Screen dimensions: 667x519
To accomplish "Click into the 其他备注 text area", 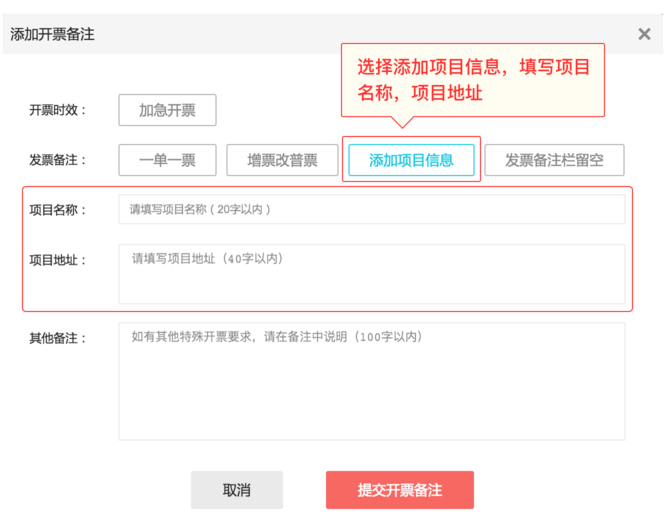I will [371, 380].
